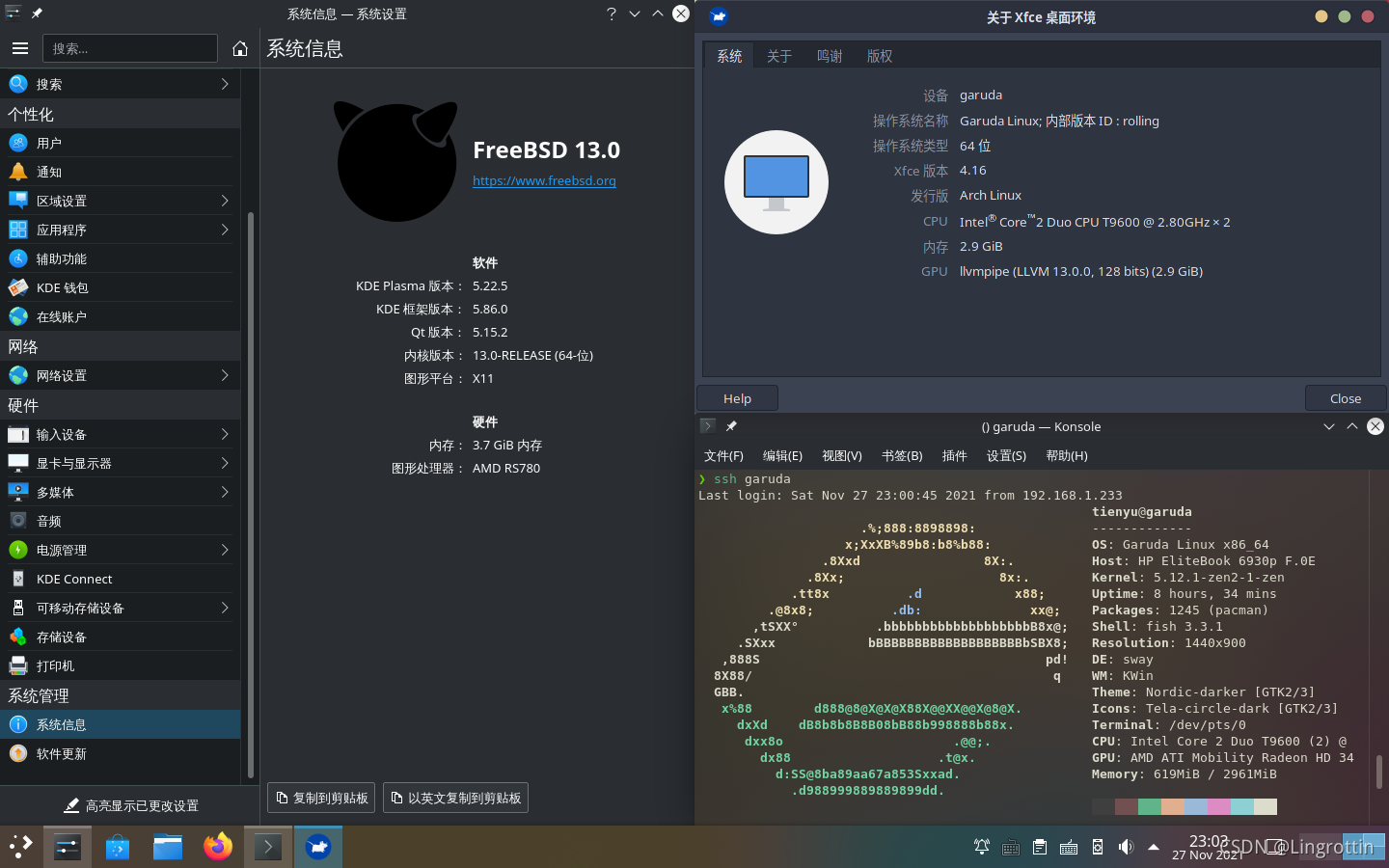Image resolution: width=1389 pixels, height=868 pixels.
Task: Expand the 搜索 category chevron
Action: 225,84
